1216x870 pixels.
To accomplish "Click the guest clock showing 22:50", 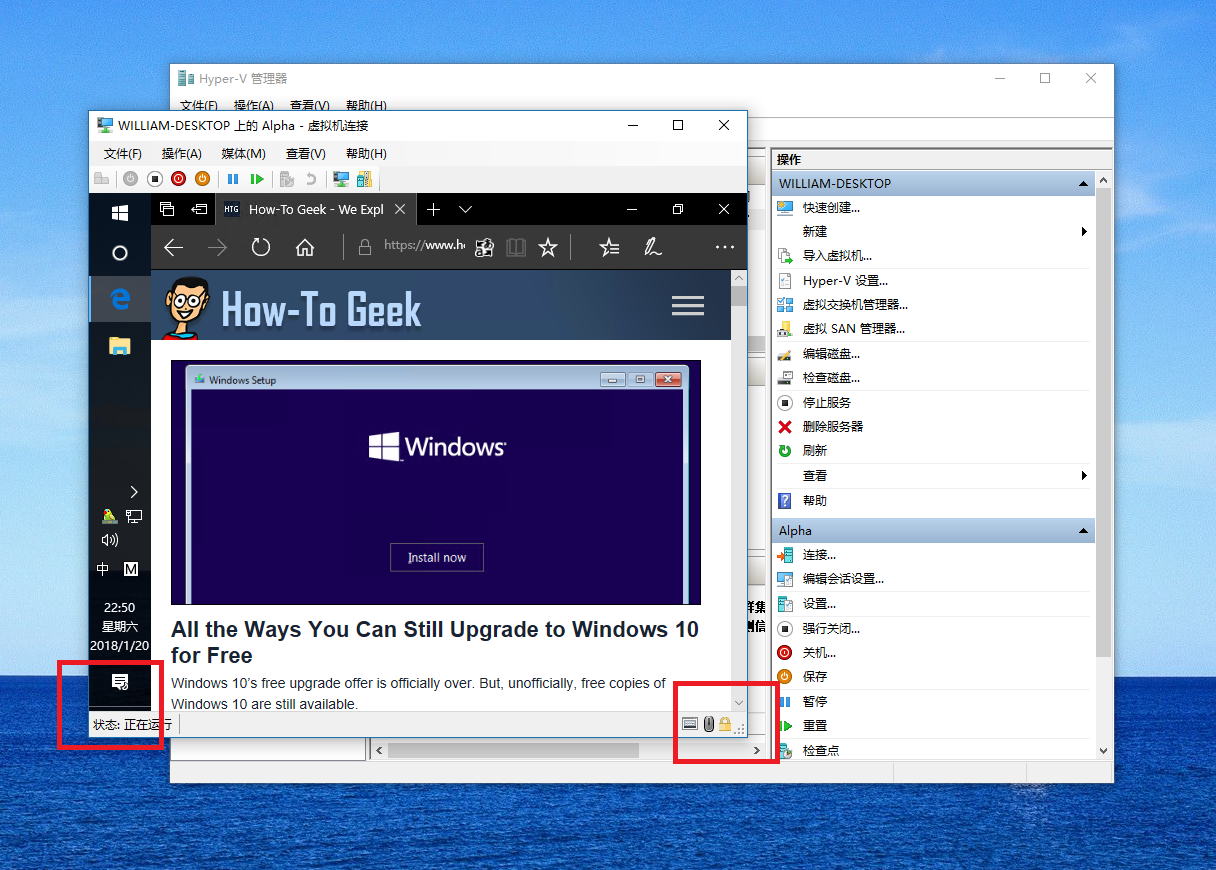I will pos(120,607).
